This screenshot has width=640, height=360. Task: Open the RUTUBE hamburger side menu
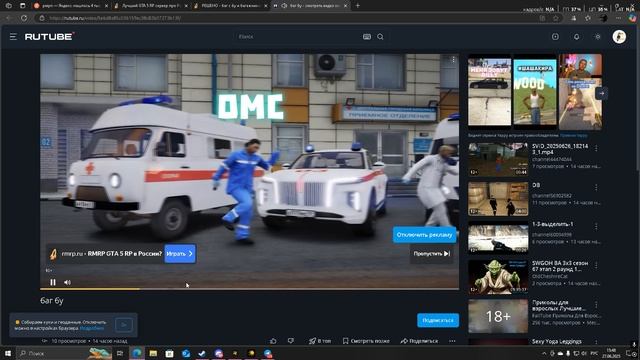pyautogui.click(x=13, y=37)
